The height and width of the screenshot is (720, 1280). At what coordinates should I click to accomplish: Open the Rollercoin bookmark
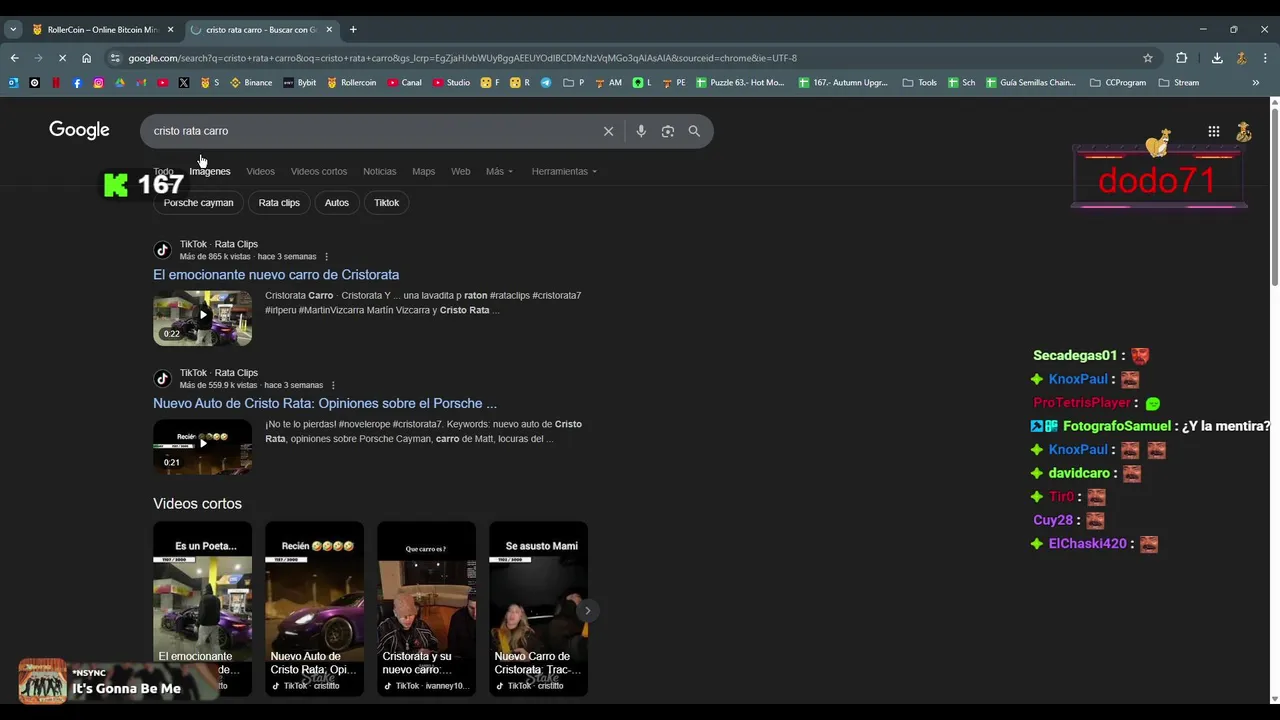point(352,83)
